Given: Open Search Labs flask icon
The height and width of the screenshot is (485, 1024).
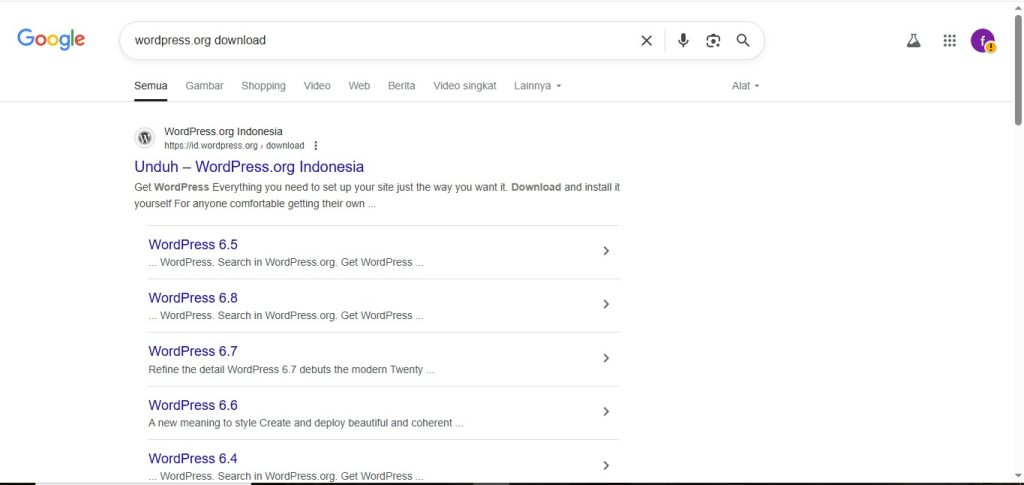Looking at the screenshot, I should pos(913,41).
